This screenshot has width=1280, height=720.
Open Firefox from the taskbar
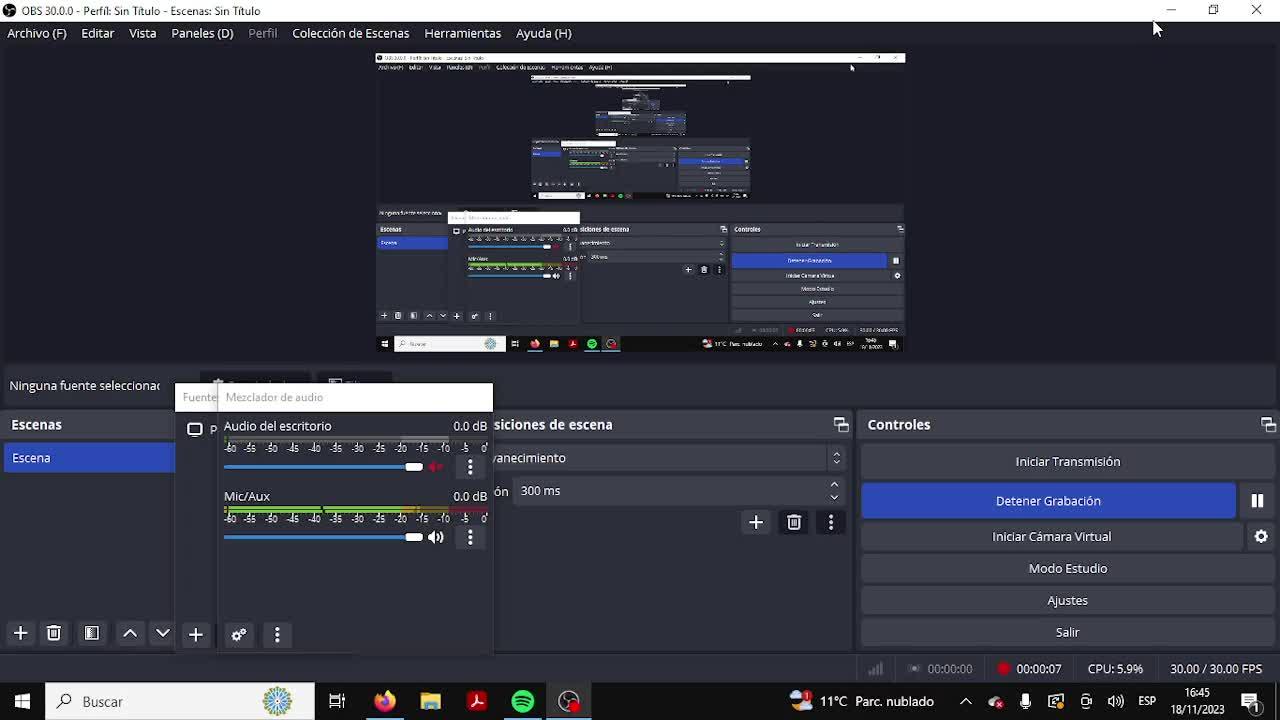[x=385, y=701]
